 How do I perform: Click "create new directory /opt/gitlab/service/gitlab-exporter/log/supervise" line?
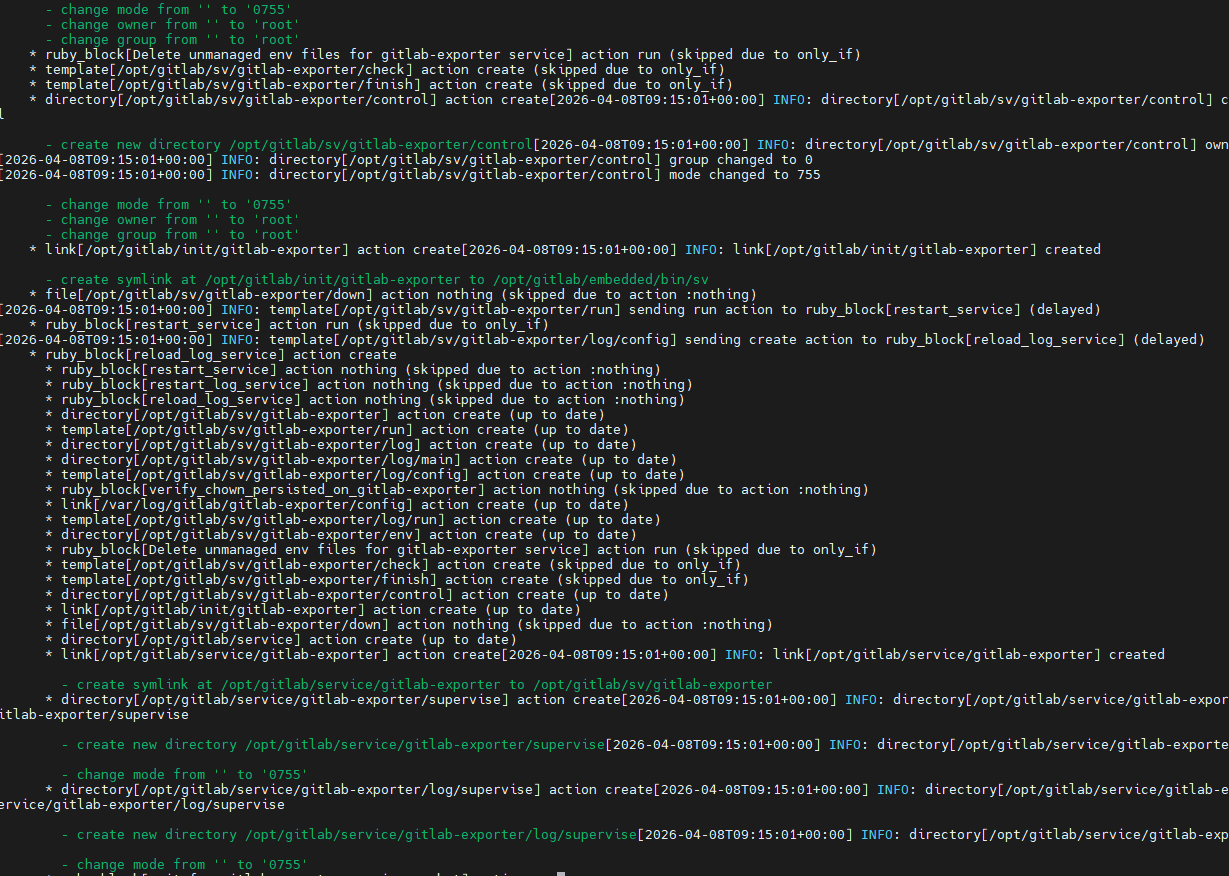(x=349, y=834)
